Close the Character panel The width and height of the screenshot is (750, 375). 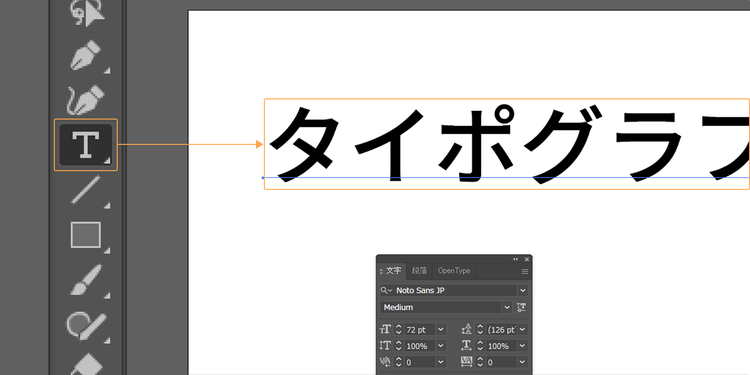[x=527, y=259]
